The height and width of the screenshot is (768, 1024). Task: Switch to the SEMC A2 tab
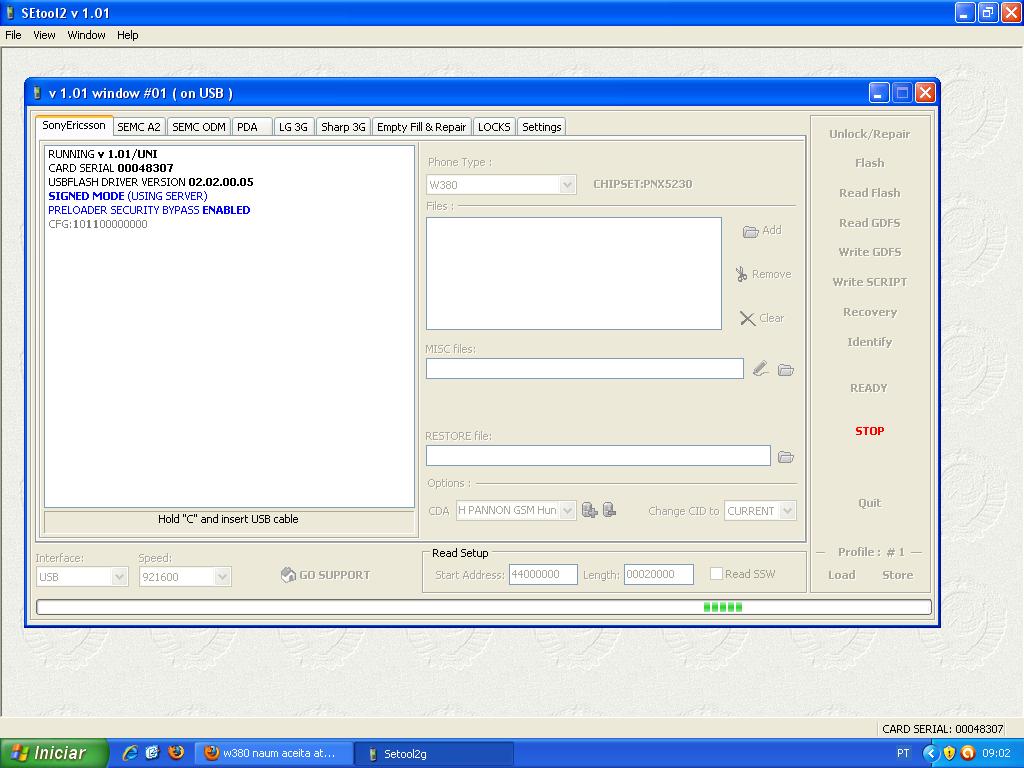(139, 127)
